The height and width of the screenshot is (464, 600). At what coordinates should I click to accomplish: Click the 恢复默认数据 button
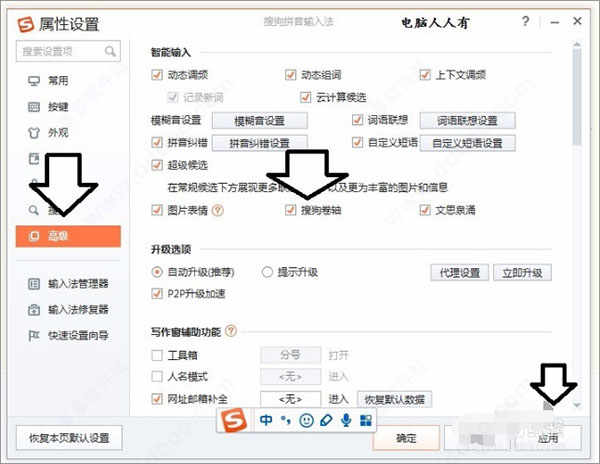(x=395, y=400)
